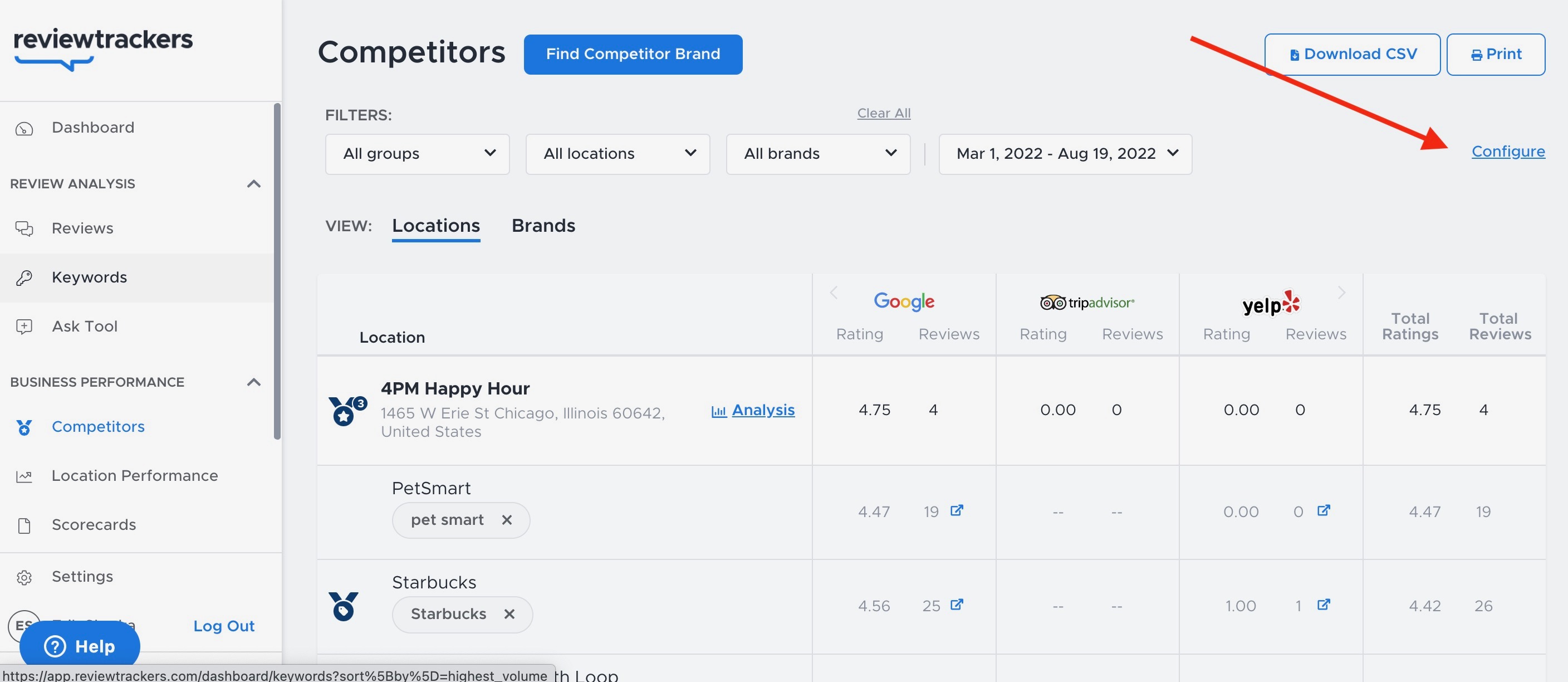This screenshot has width=1568, height=682.
Task: Open Ask Tool in the sidebar
Action: click(85, 327)
